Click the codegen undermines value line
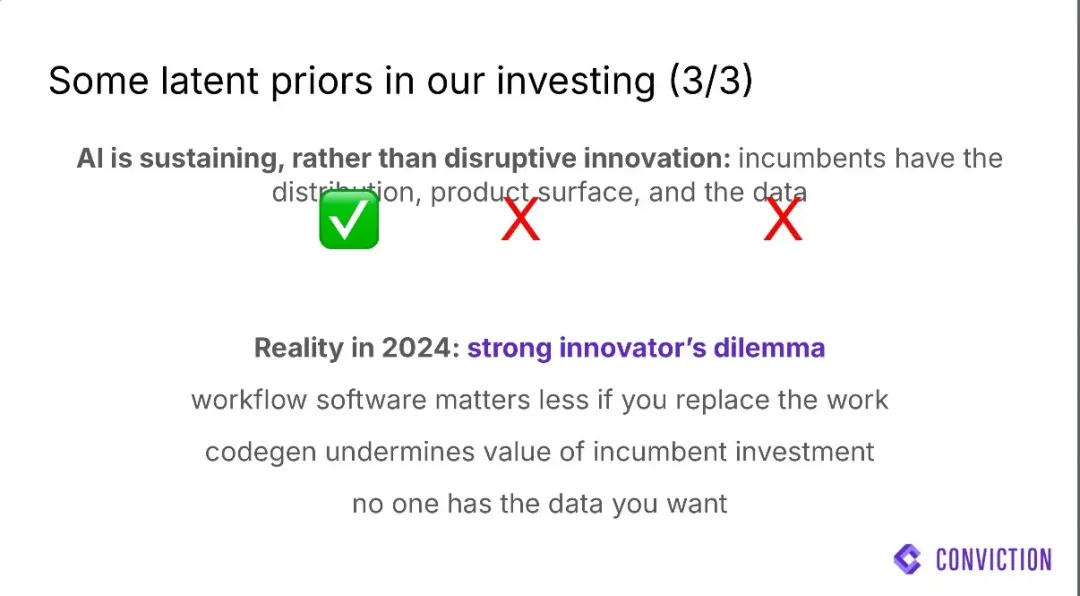The image size is (1080, 596). (x=539, y=452)
